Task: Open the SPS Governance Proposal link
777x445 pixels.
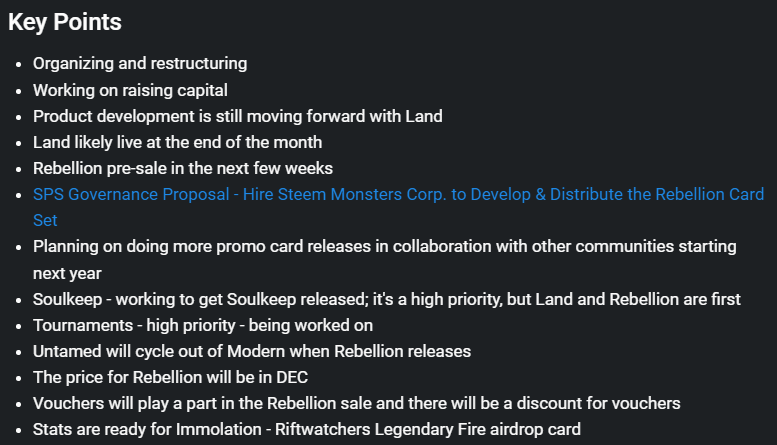Action: (398, 194)
